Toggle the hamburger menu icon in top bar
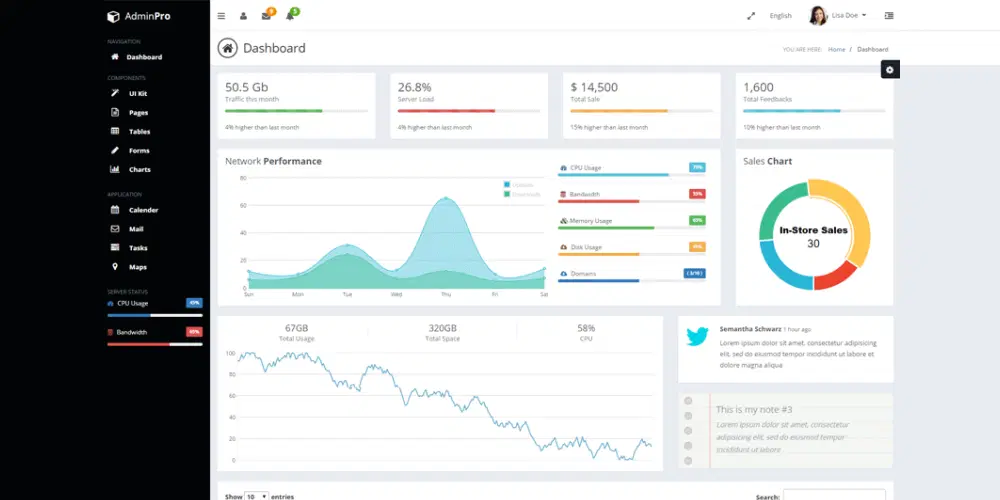Screen dimensions: 1000x500 [221, 16]
